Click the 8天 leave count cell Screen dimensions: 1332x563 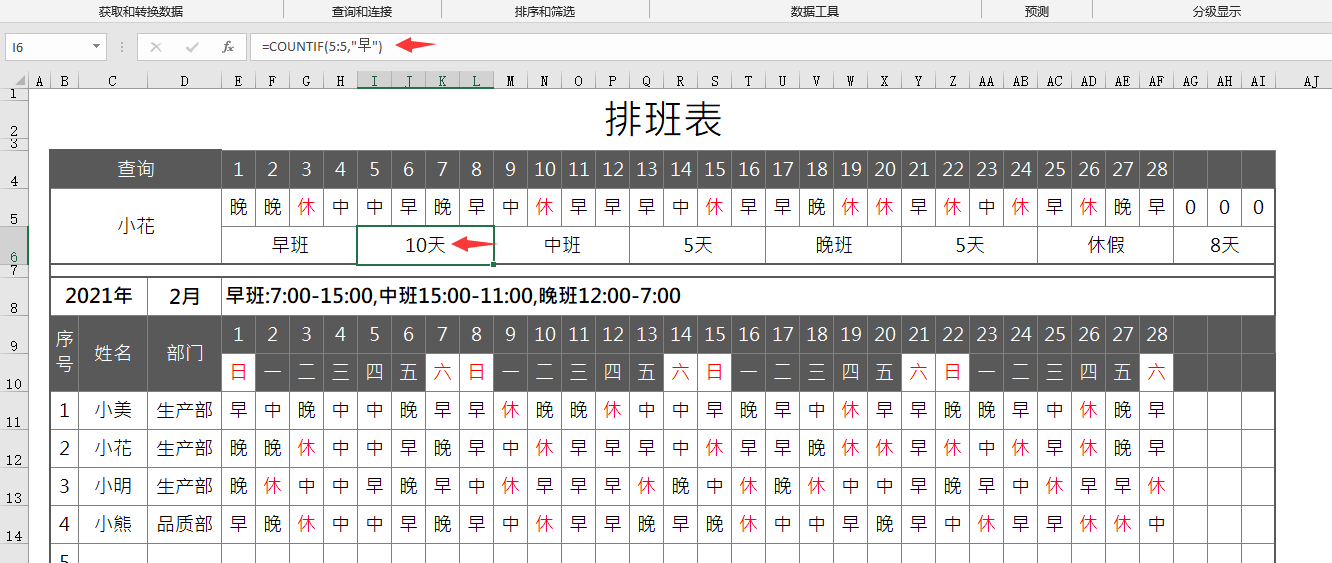(x=1224, y=245)
